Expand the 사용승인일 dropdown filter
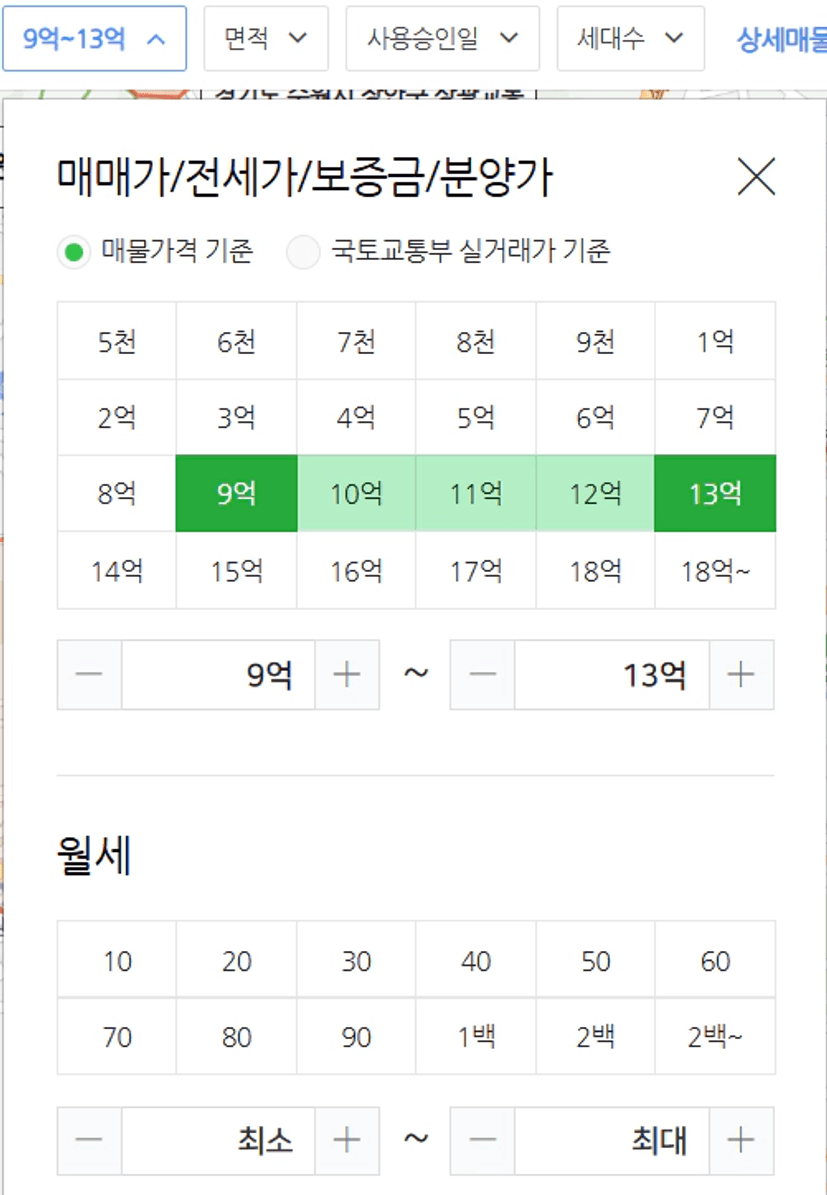The image size is (827, 1195). pyautogui.click(x=443, y=38)
